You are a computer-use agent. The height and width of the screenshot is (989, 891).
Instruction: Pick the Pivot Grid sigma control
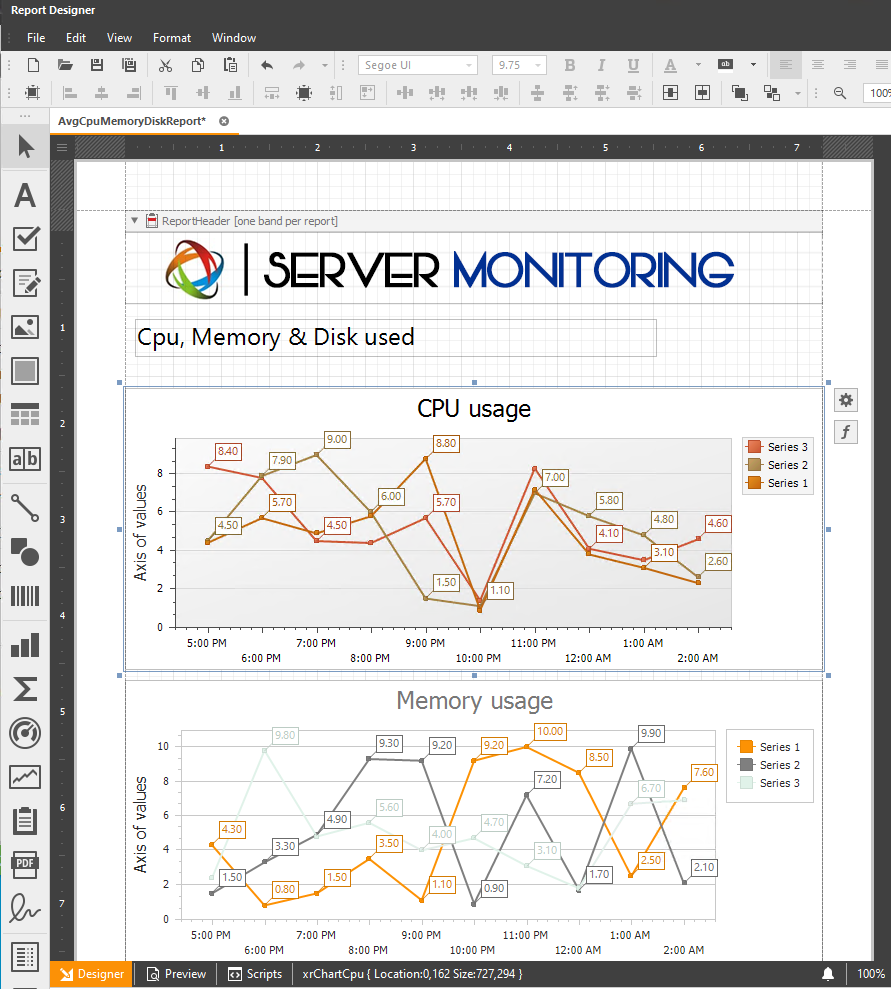[x=25, y=689]
